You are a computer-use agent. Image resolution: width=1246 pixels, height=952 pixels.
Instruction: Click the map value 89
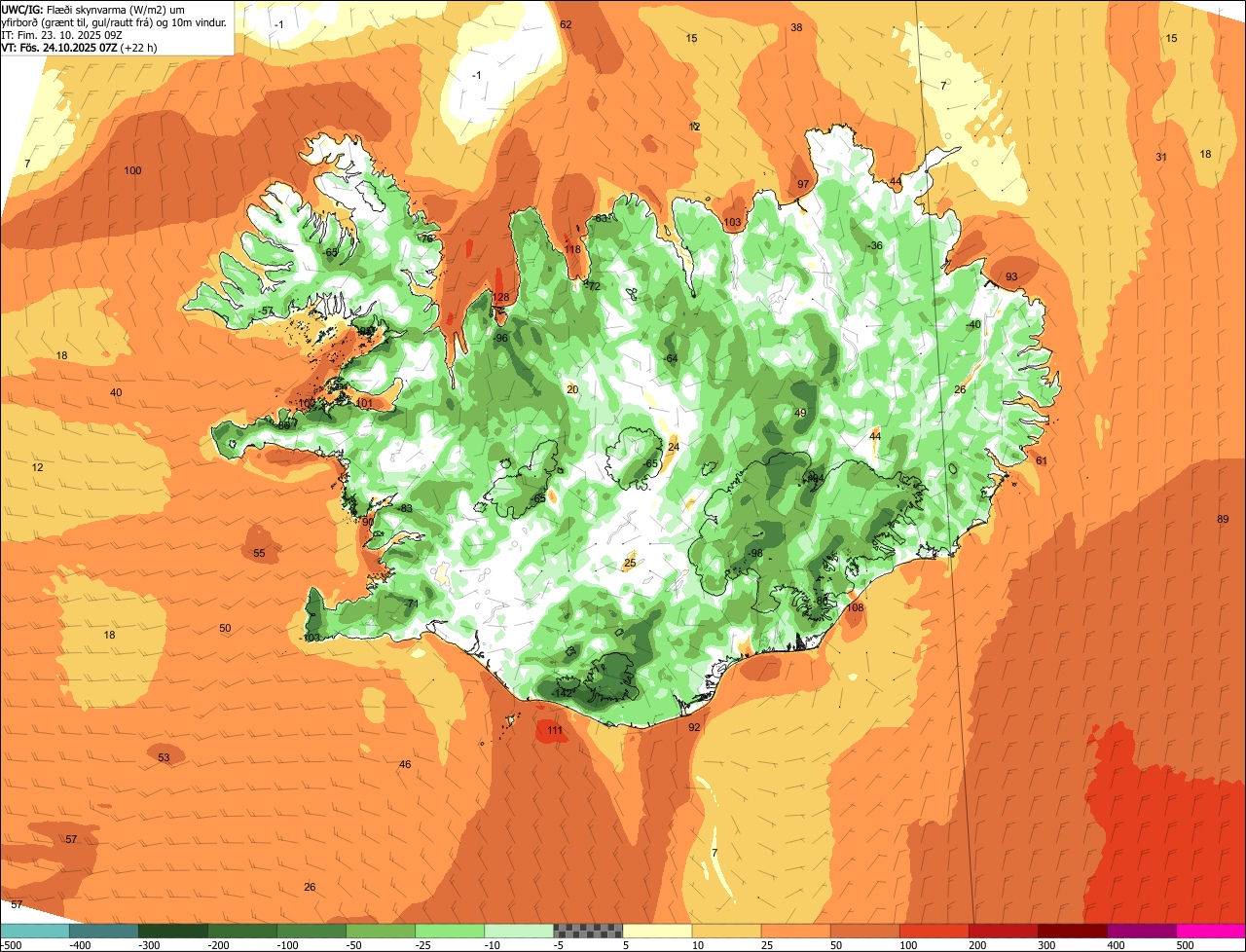pos(1223,520)
